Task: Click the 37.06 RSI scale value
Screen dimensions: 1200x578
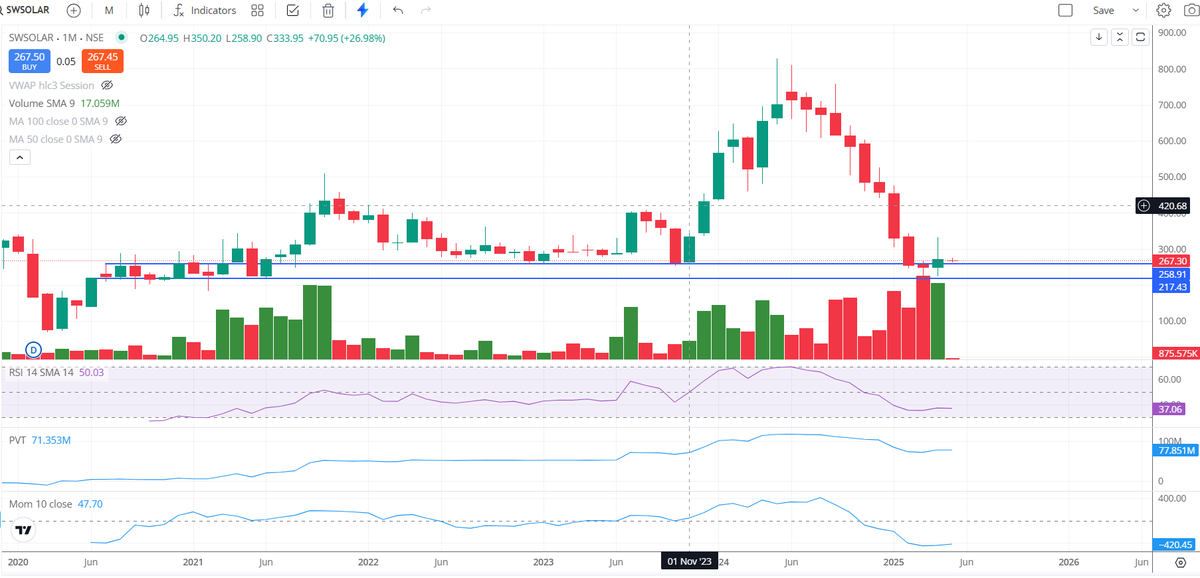Action: (x=1171, y=409)
